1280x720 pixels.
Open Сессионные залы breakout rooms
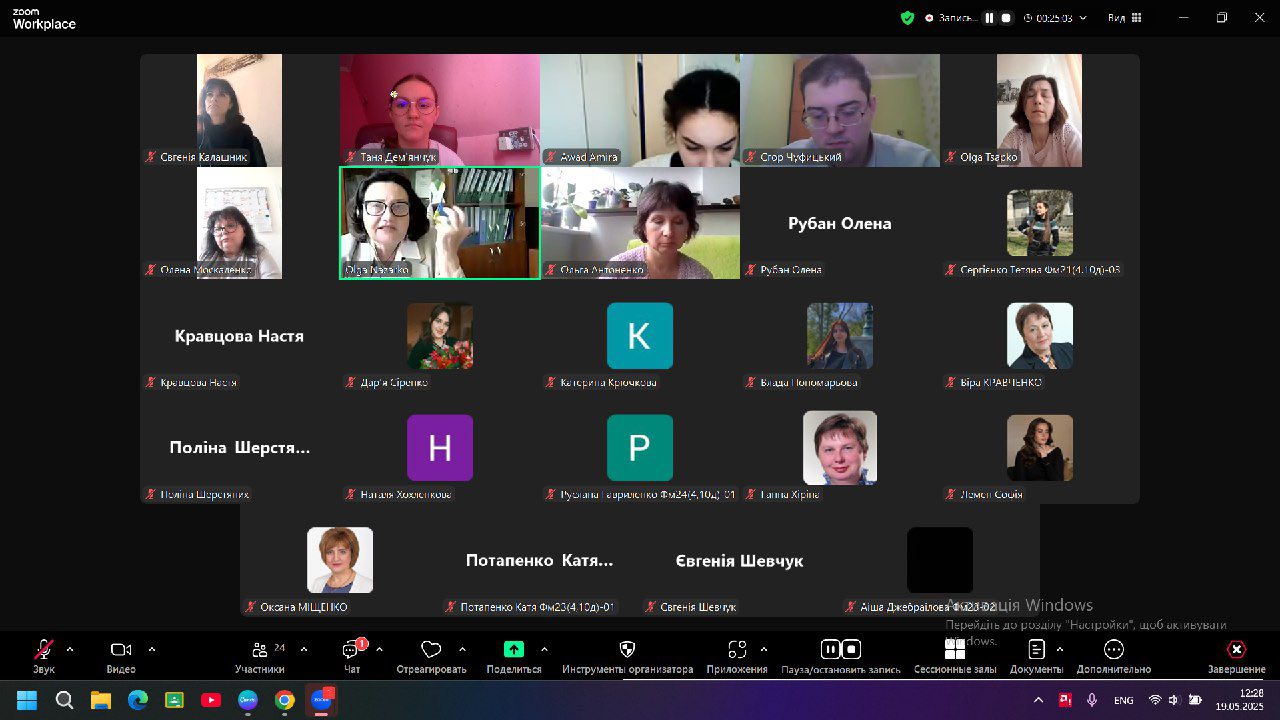point(955,656)
